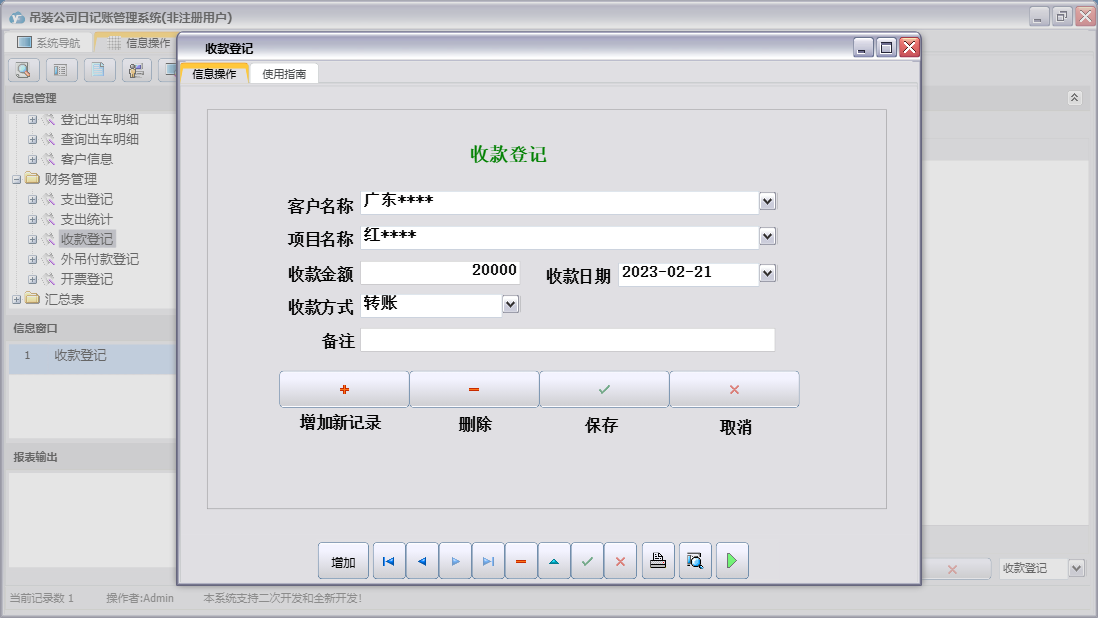This screenshot has height=618, width=1098.
Task: Select the magnifier search icon in the left toolbar
Action: 22,69
